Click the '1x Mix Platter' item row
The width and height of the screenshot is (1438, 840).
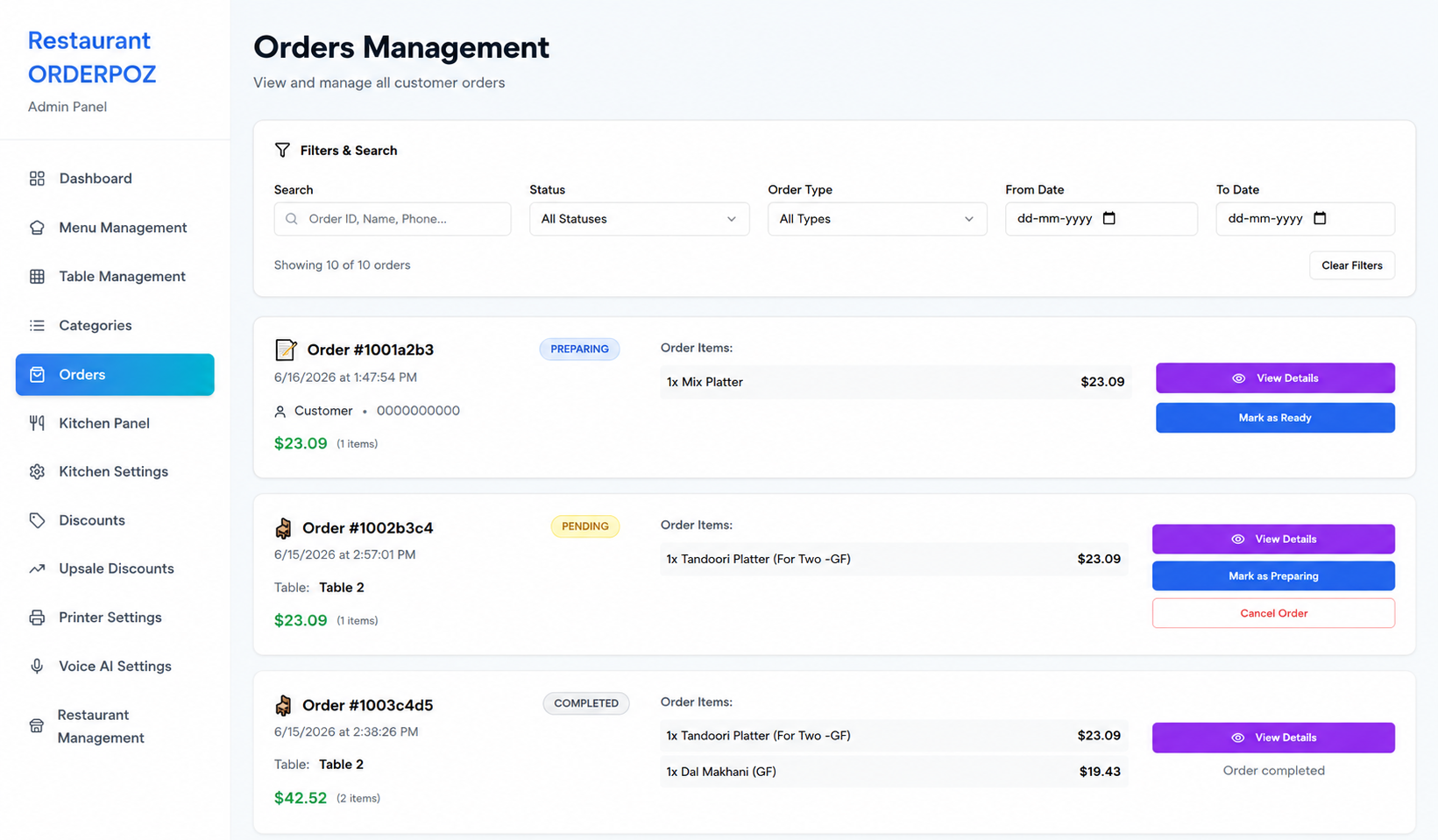pos(896,382)
